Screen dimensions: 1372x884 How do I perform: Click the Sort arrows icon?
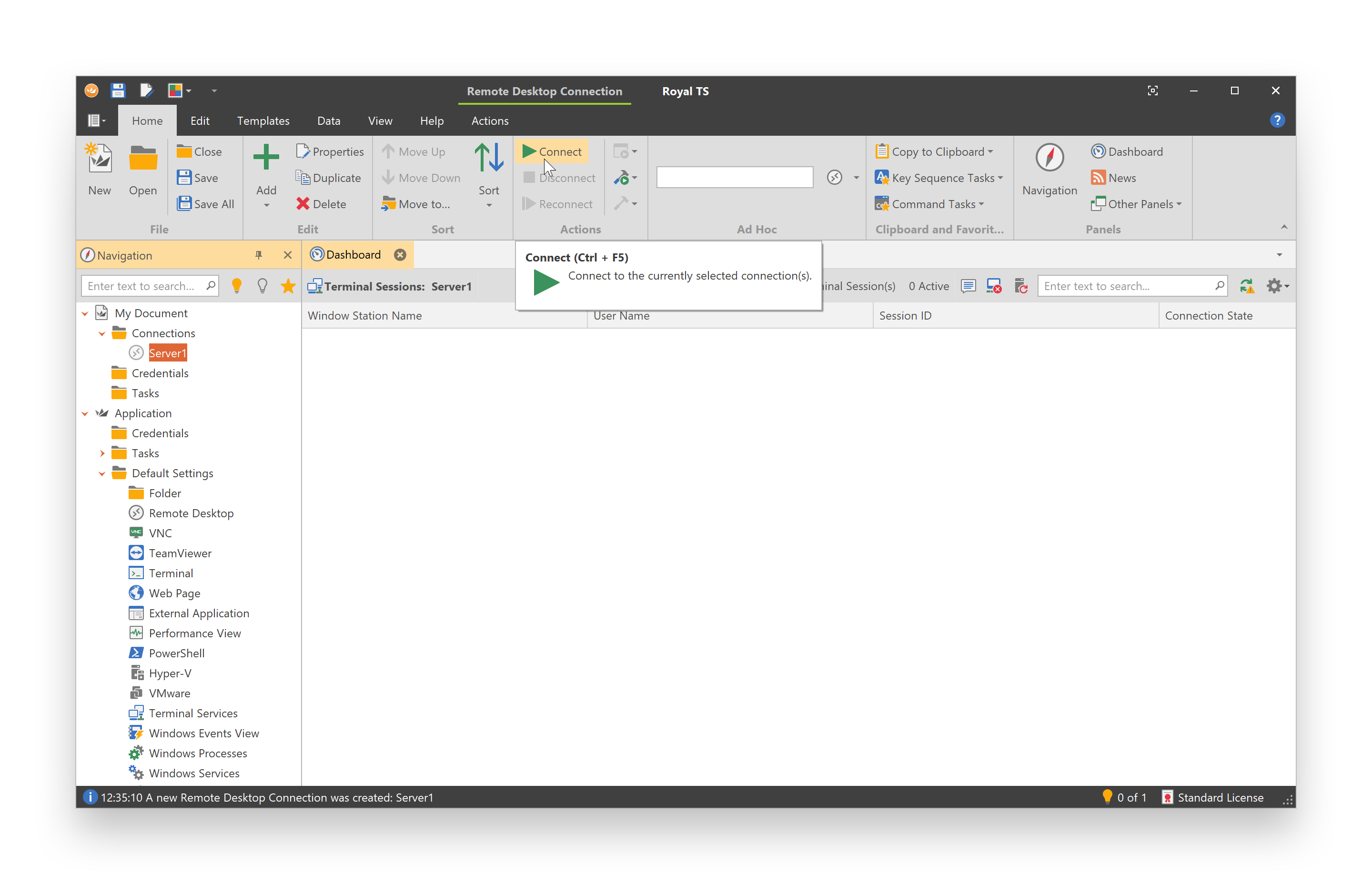(x=488, y=157)
